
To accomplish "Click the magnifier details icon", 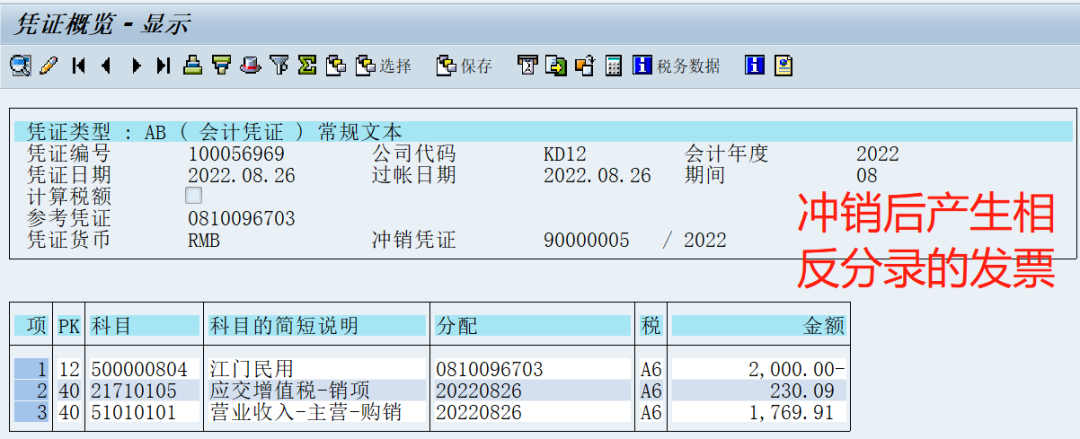I will tap(21, 65).
